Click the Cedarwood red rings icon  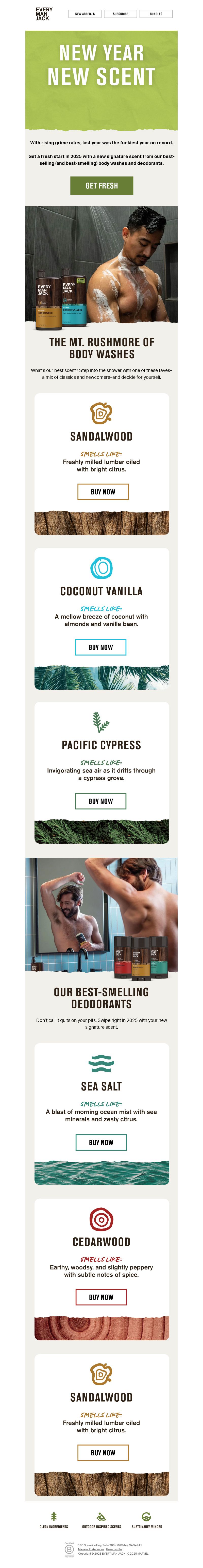(101, 1219)
